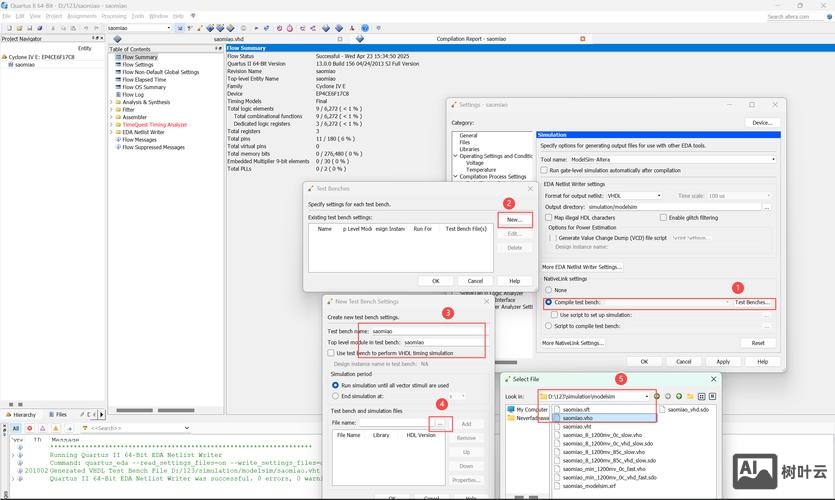
Task: Check Run gate-level simulation automatically option
Action: pyautogui.click(x=545, y=170)
